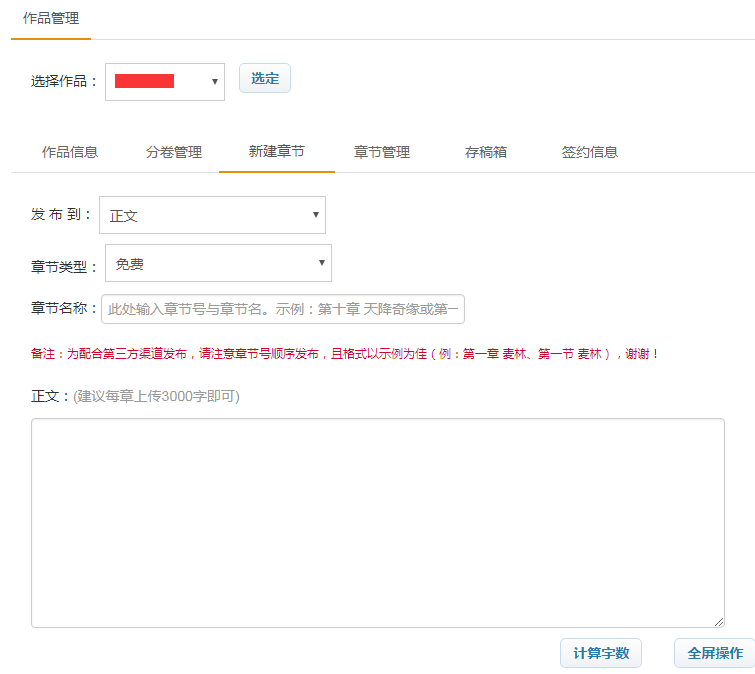The width and height of the screenshot is (755, 674).
Task: Expand the 发布到 dropdown showing 正文
Action: 212,215
